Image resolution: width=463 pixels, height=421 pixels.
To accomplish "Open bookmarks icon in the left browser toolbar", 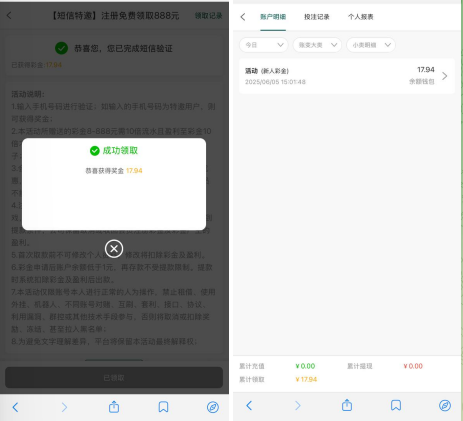I will [163, 407].
